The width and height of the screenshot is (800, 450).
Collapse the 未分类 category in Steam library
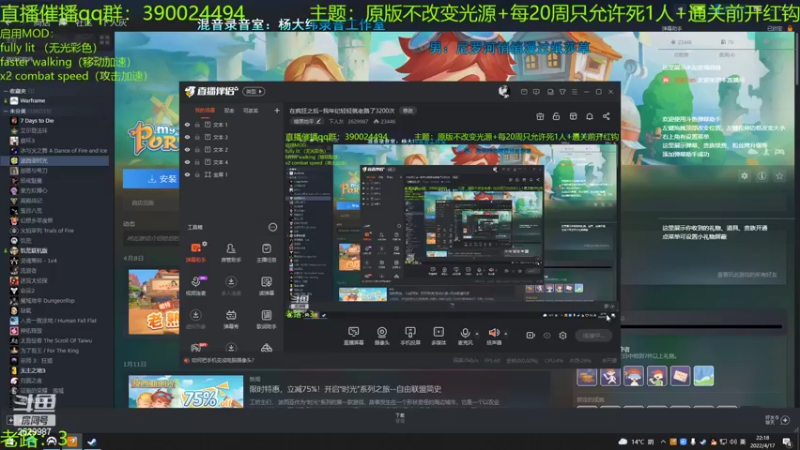point(6,111)
